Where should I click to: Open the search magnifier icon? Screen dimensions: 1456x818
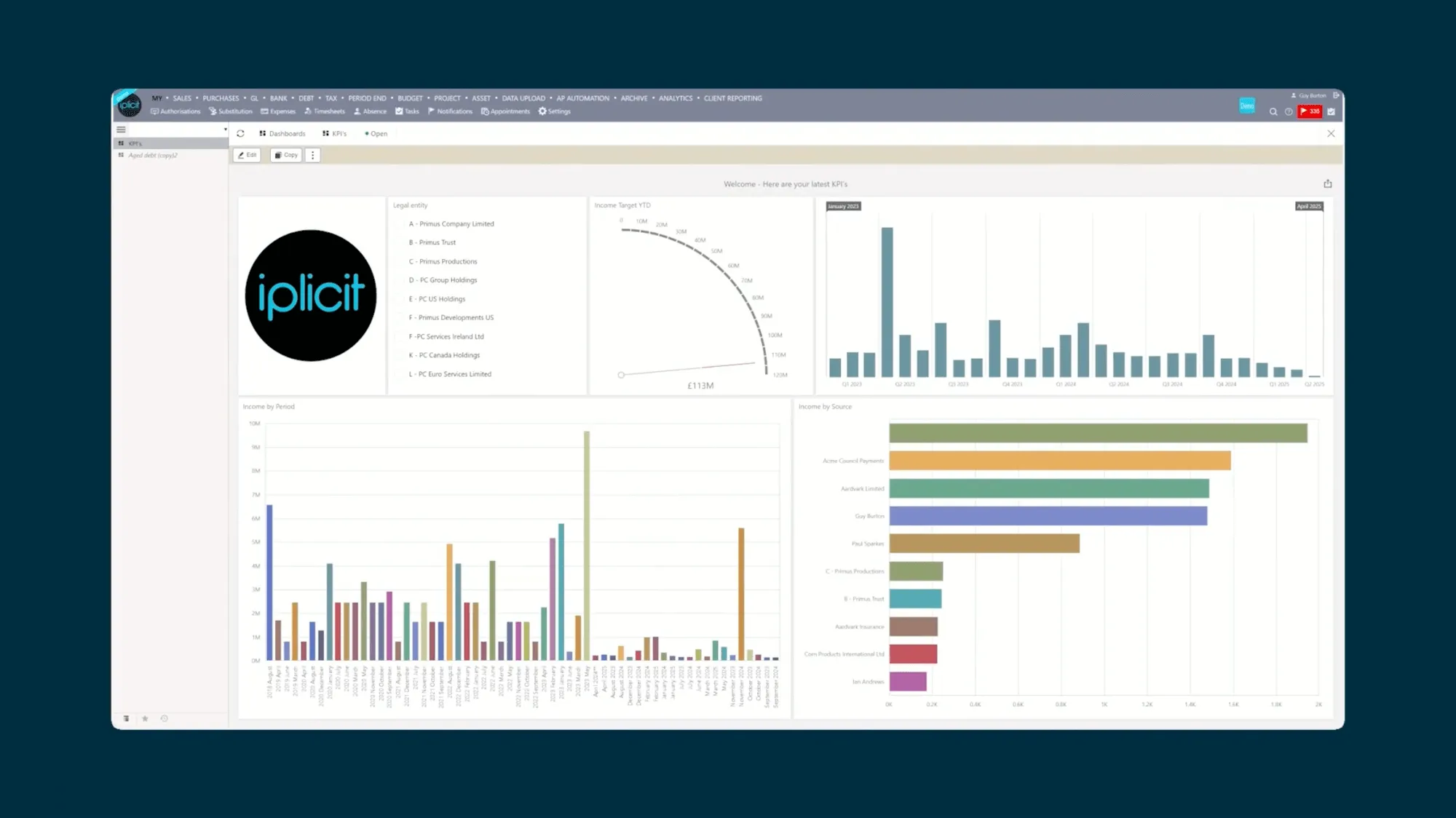1273,112
